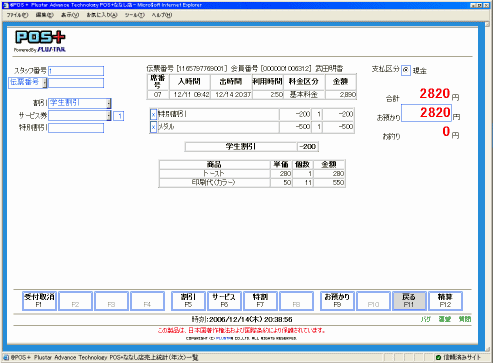493x363 pixels.
Task: Click the 入時間 column header
Action: click(x=189, y=82)
